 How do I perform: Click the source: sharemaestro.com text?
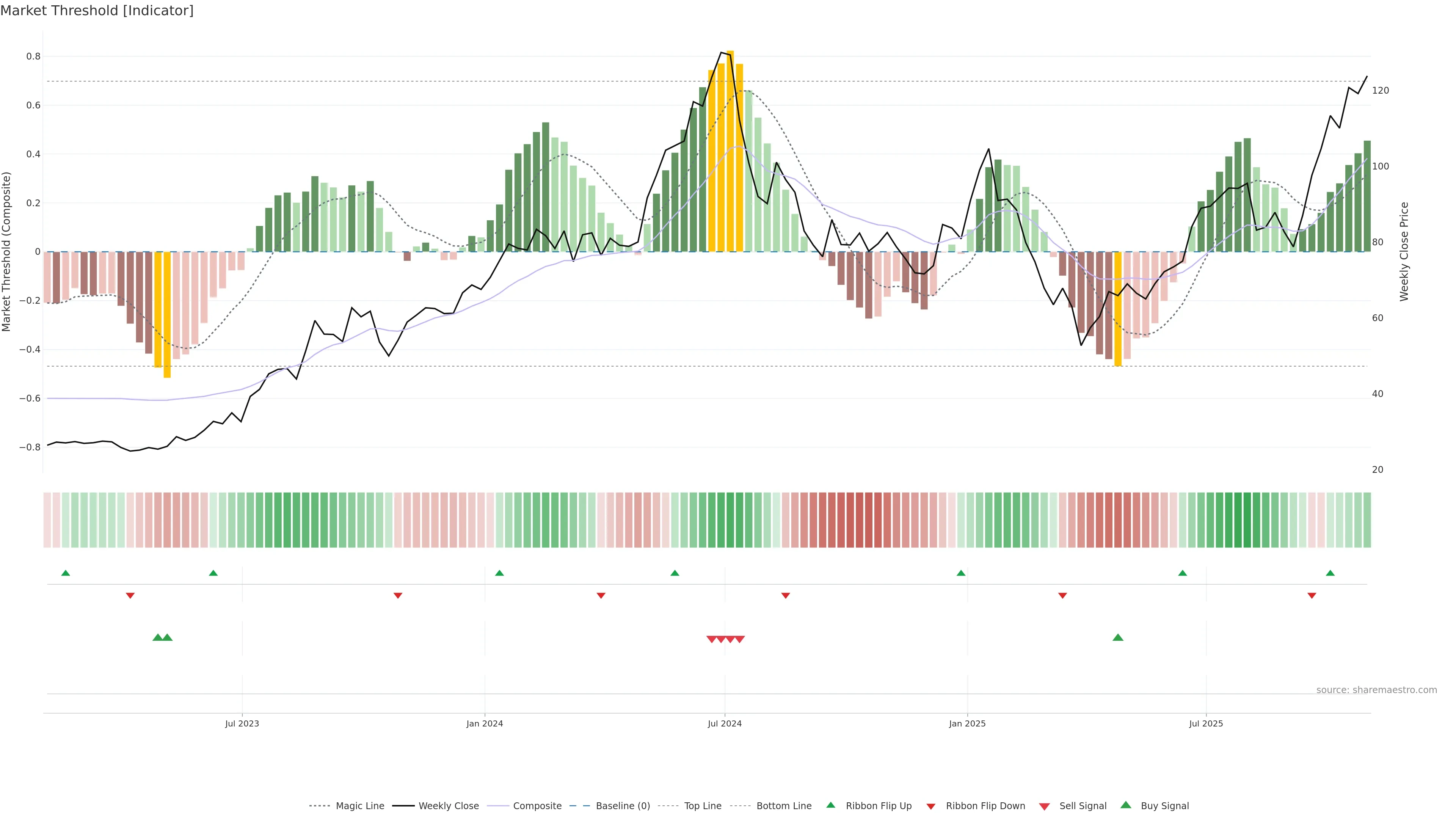[x=1376, y=690]
